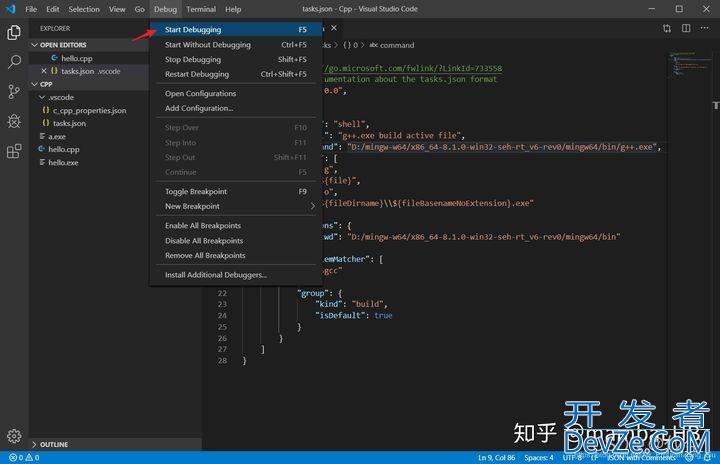Choose Install Additional Debuggers...

236,275
